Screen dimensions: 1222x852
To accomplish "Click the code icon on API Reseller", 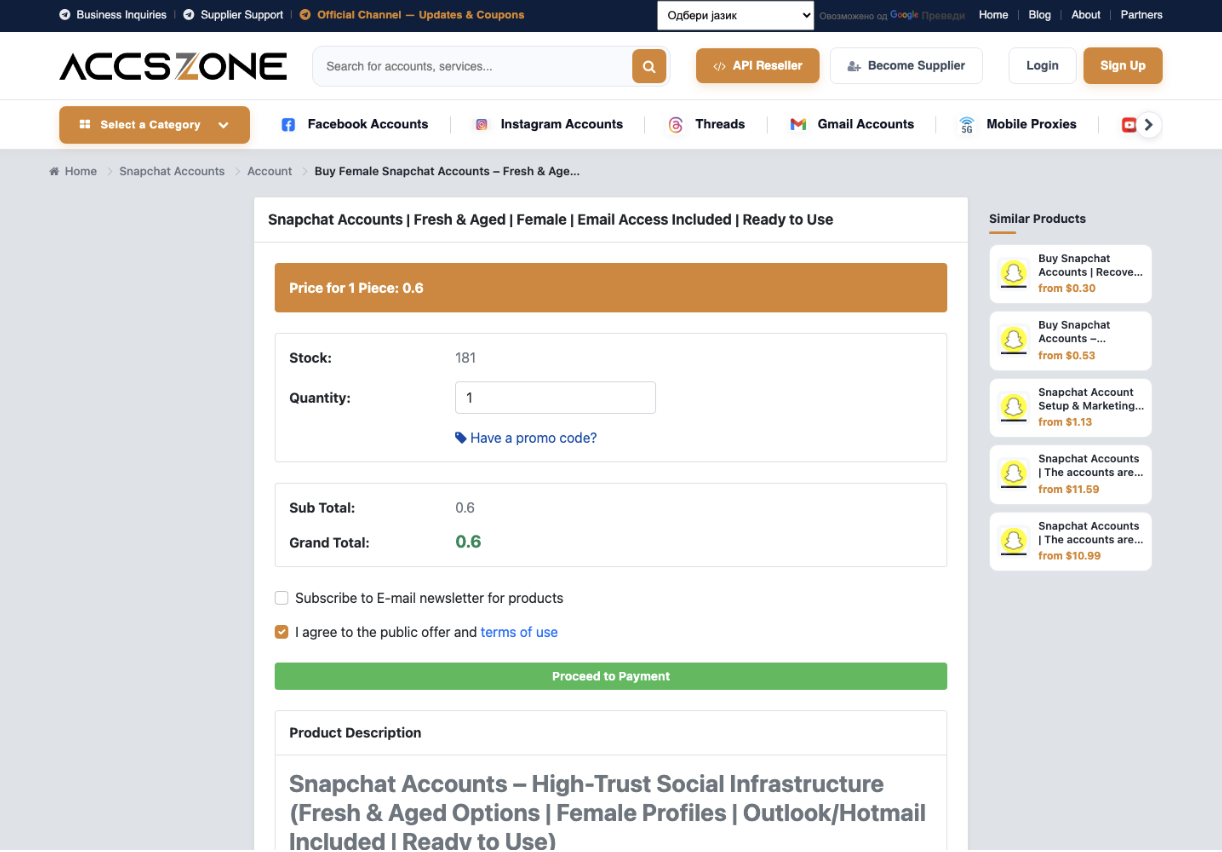I will click(x=719, y=66).
